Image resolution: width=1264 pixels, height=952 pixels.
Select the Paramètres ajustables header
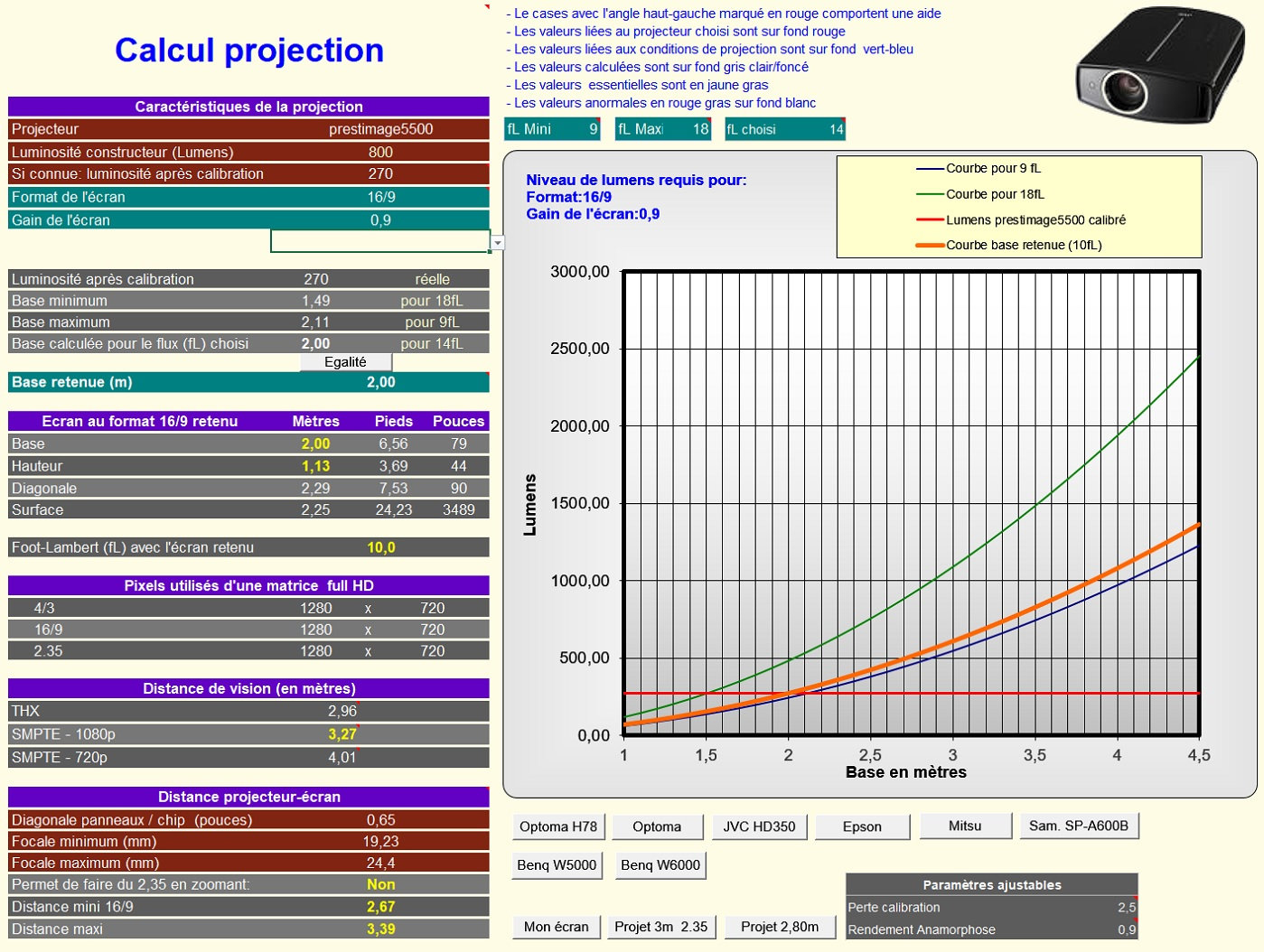tap(992, 885)
